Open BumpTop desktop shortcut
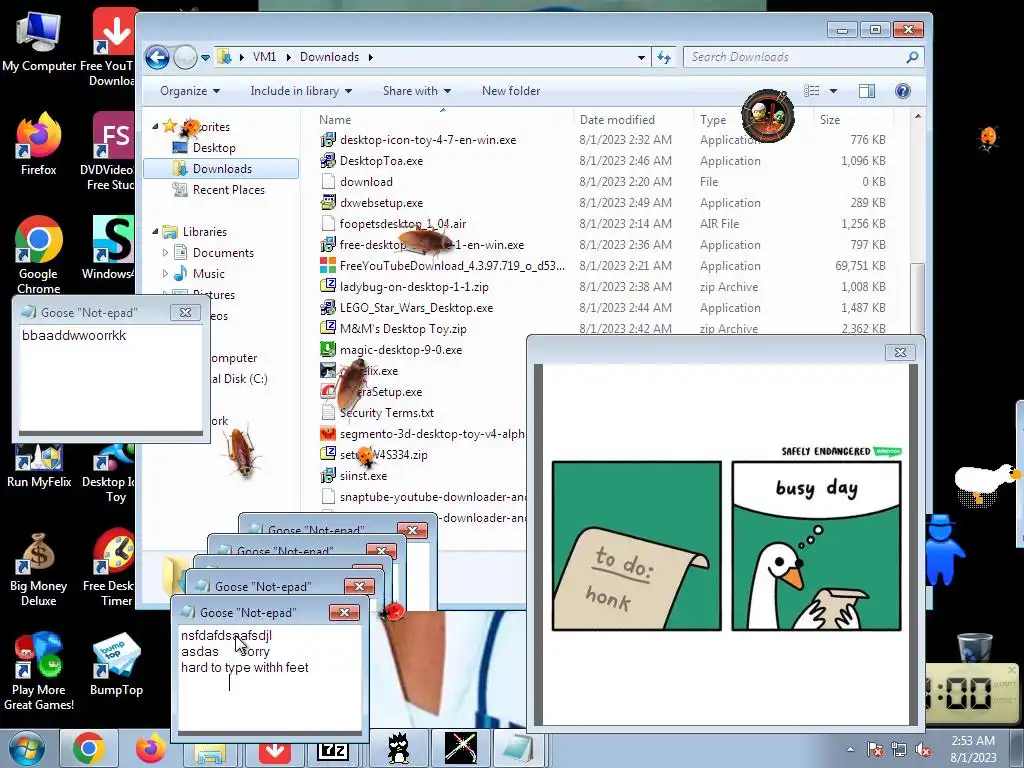Image resolution: width=1024 pixels, height=768 pixels. (x=116, y=664)
